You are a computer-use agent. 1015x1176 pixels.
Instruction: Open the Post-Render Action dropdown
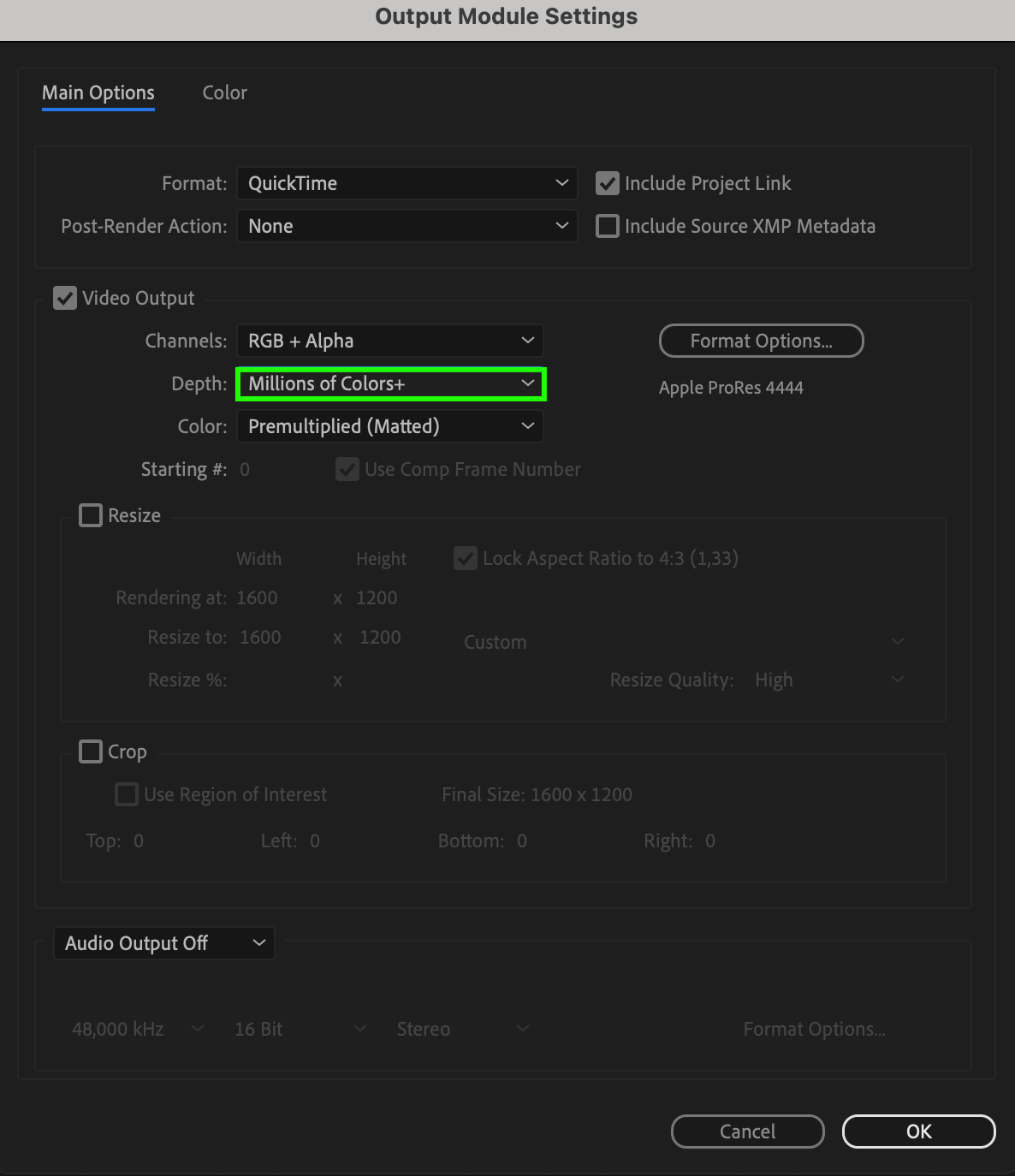point(407,226)
